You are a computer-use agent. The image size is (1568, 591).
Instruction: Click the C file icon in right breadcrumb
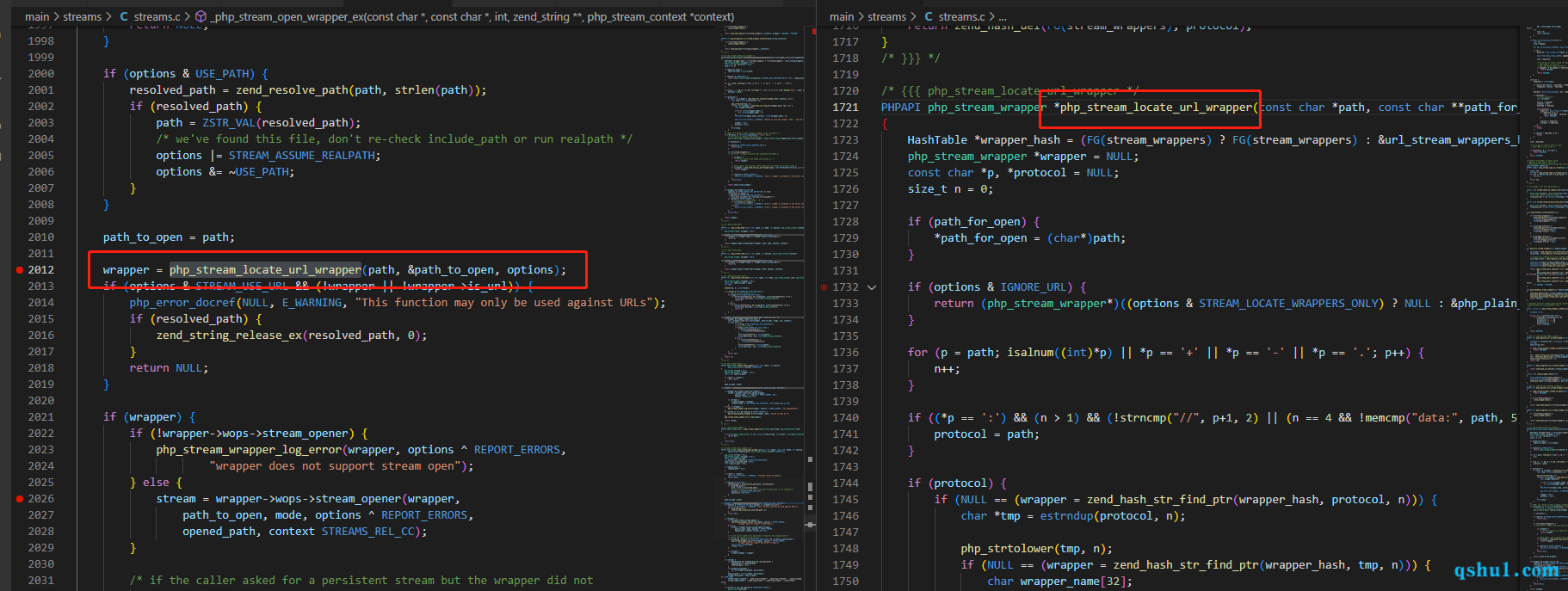[929, 16]
